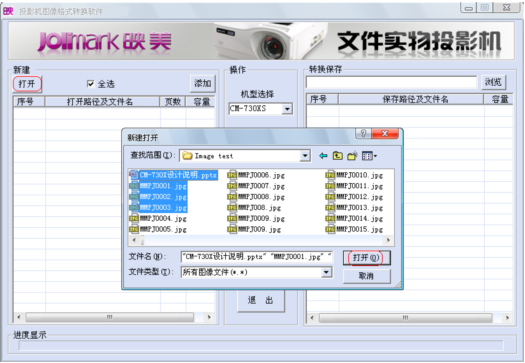Click the JPG icon of MMPJ0010.jpg
Screen dimensions: 525x363
pos(330,175)
